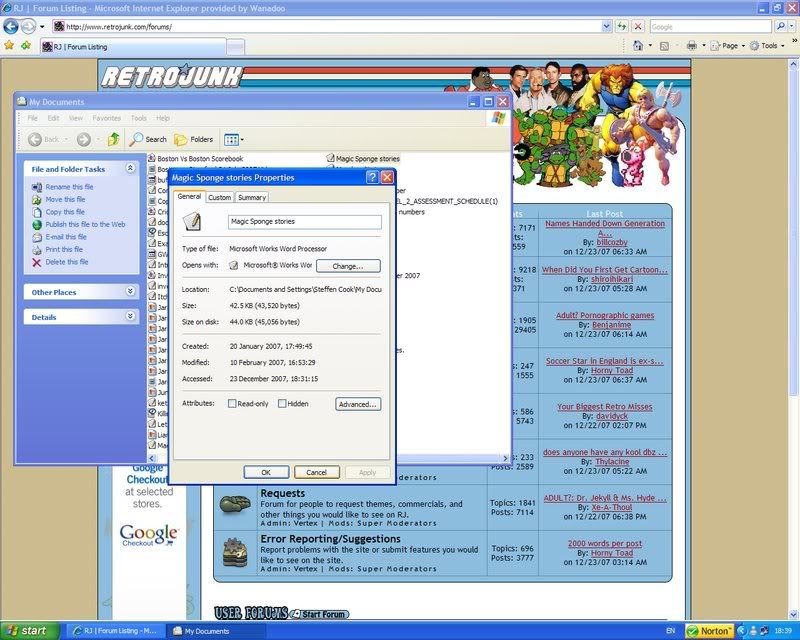Open the Favorites Center star icon
The height and width of the screenshot is (640, 800).
click(x=9, y=46)
